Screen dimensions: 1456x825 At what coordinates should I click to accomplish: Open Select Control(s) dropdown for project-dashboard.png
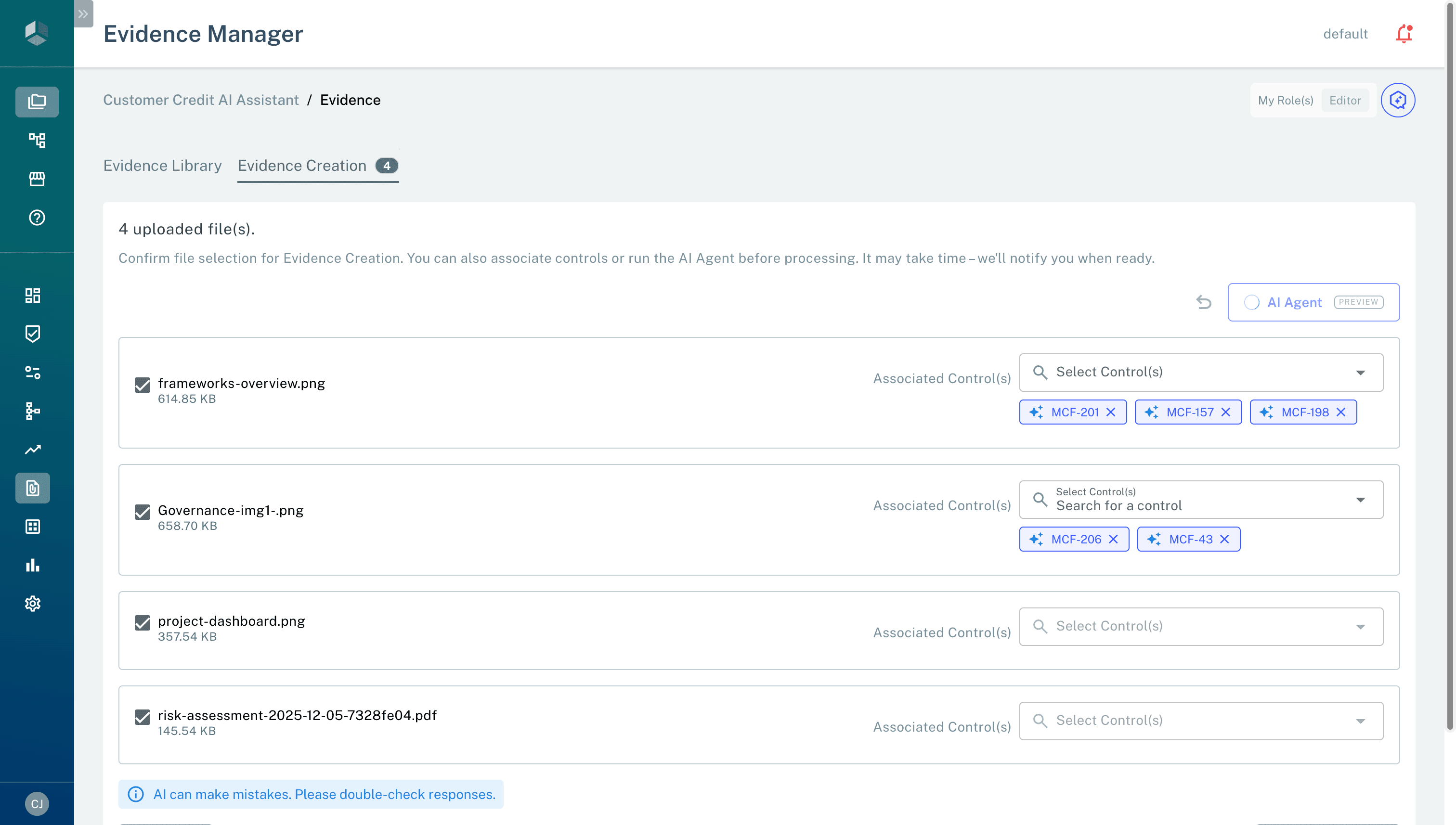(1200, 626)
